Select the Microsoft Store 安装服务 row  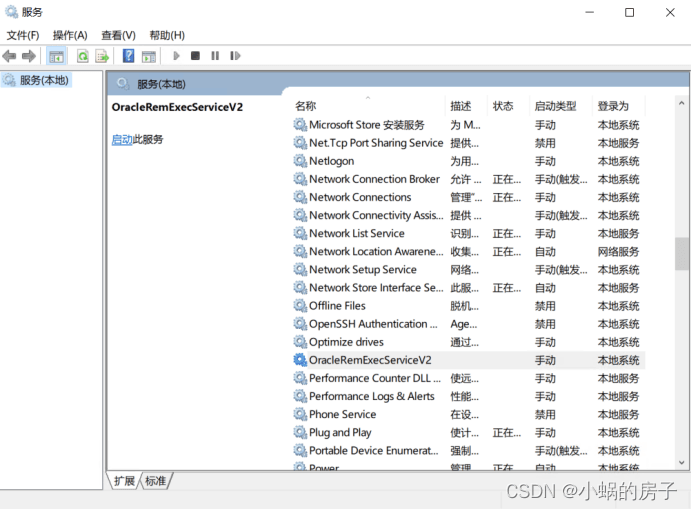(468, 125)
